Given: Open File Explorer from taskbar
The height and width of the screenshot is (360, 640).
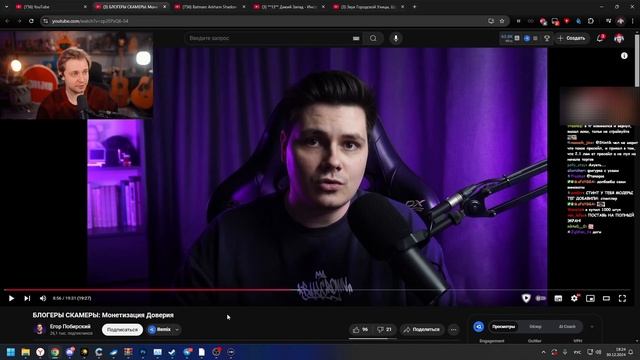Looking at the screenshot, I should 25,352.
